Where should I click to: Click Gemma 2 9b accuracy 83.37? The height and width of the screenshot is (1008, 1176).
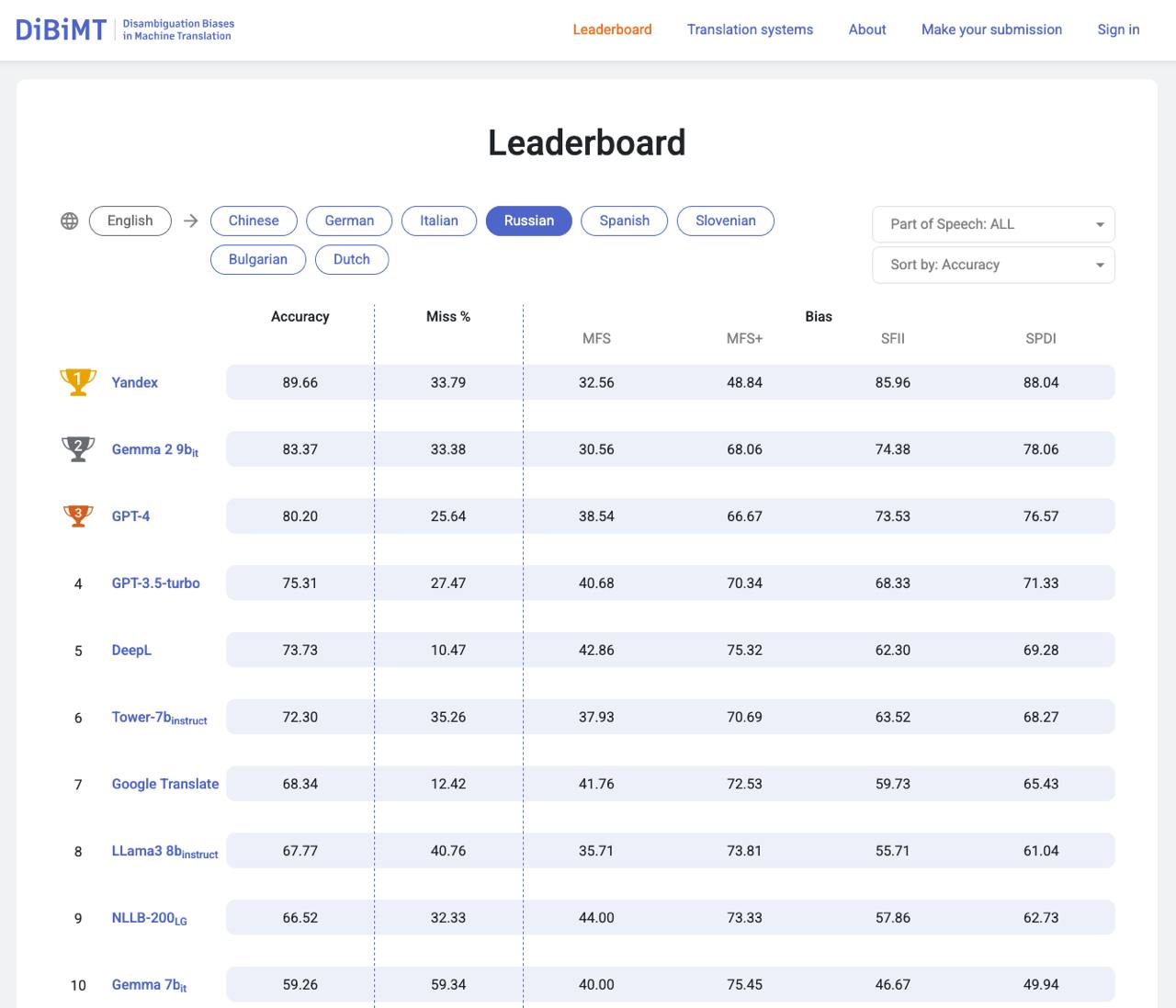pos(300,449)
